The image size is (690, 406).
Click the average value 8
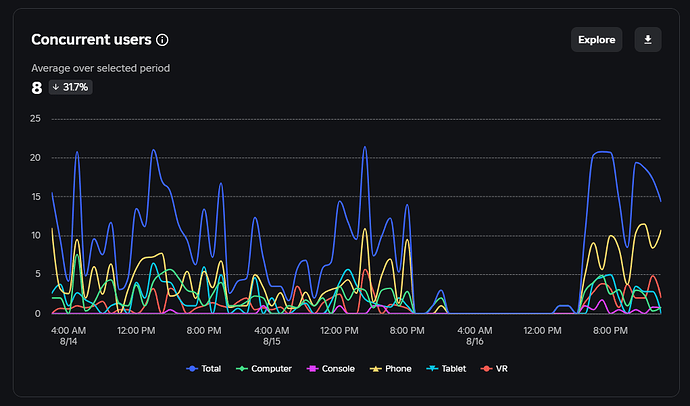(x=37, y=87)
